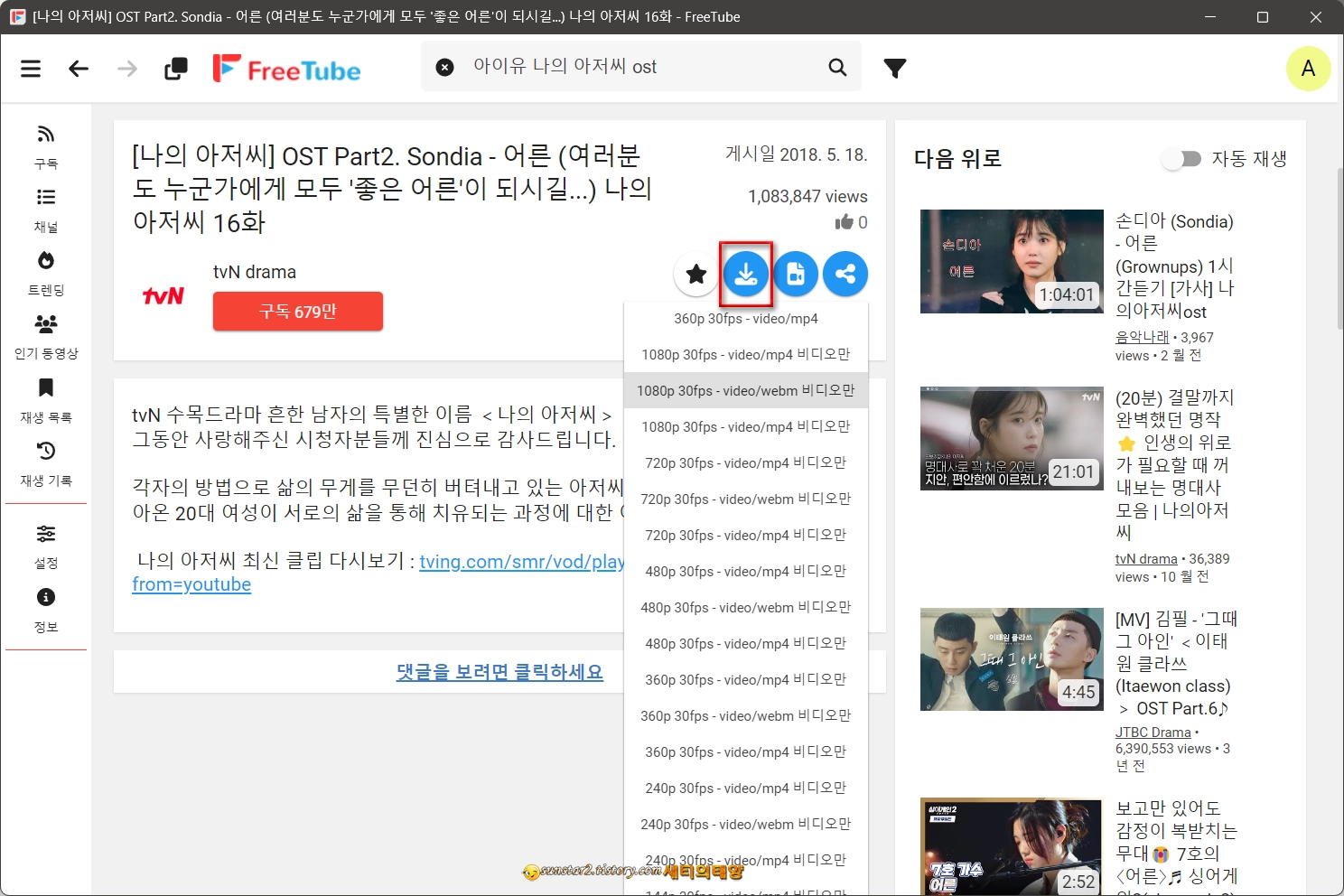
Task: Click the from=youtube link
Action: pos(191,584)
